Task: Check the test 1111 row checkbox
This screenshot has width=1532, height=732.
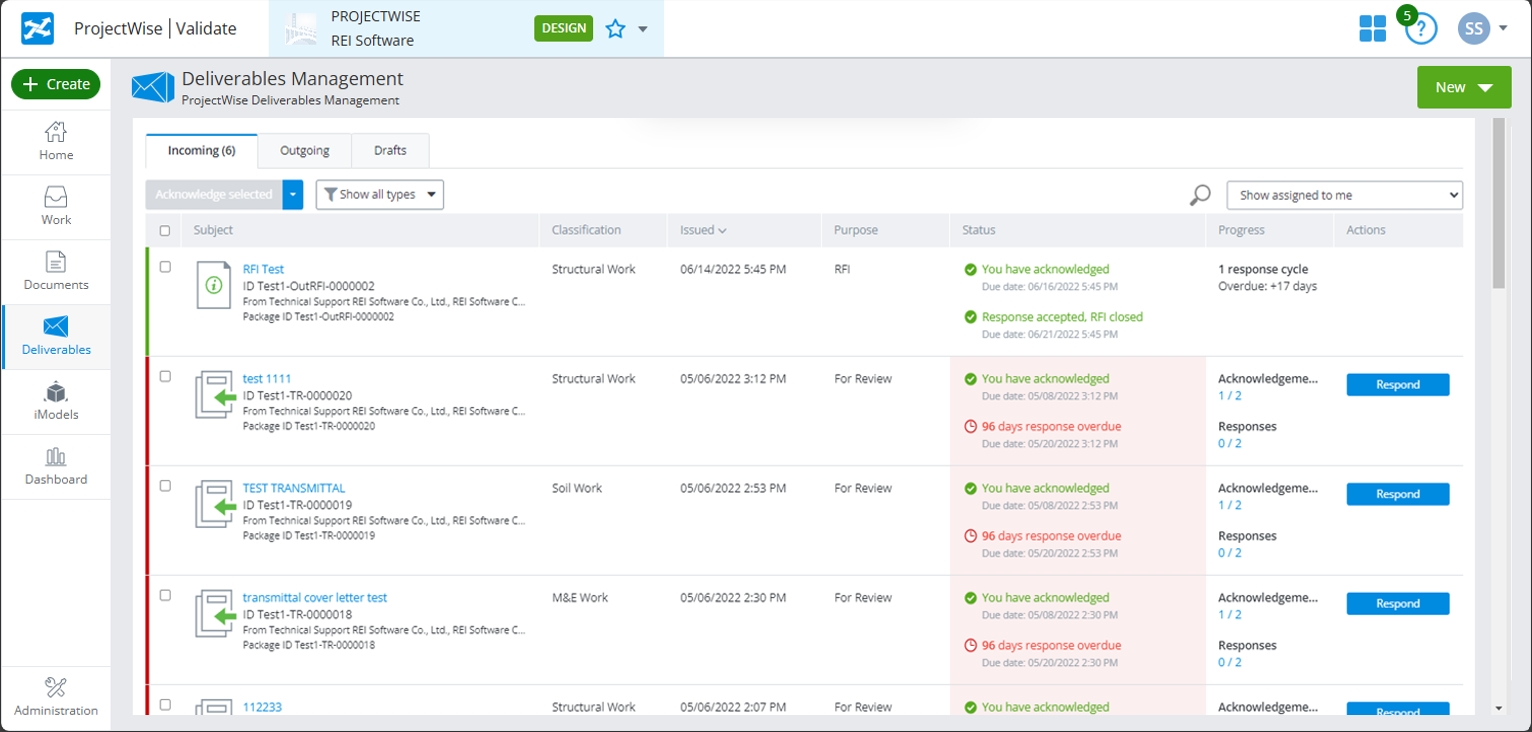Action: pos(165,377)
